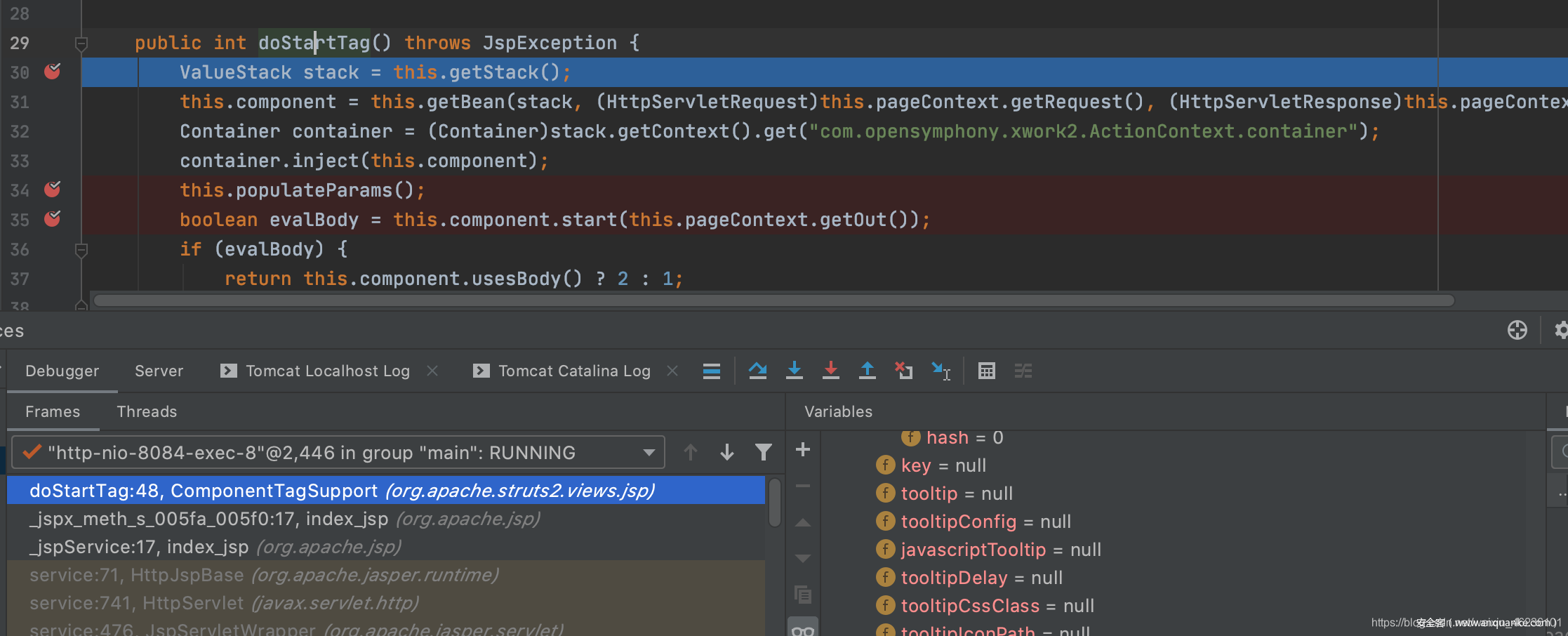Viewport: 1568px width, 636px height.
Task: Click the red Force Step Into icon
Action: (x=831, y=371)
